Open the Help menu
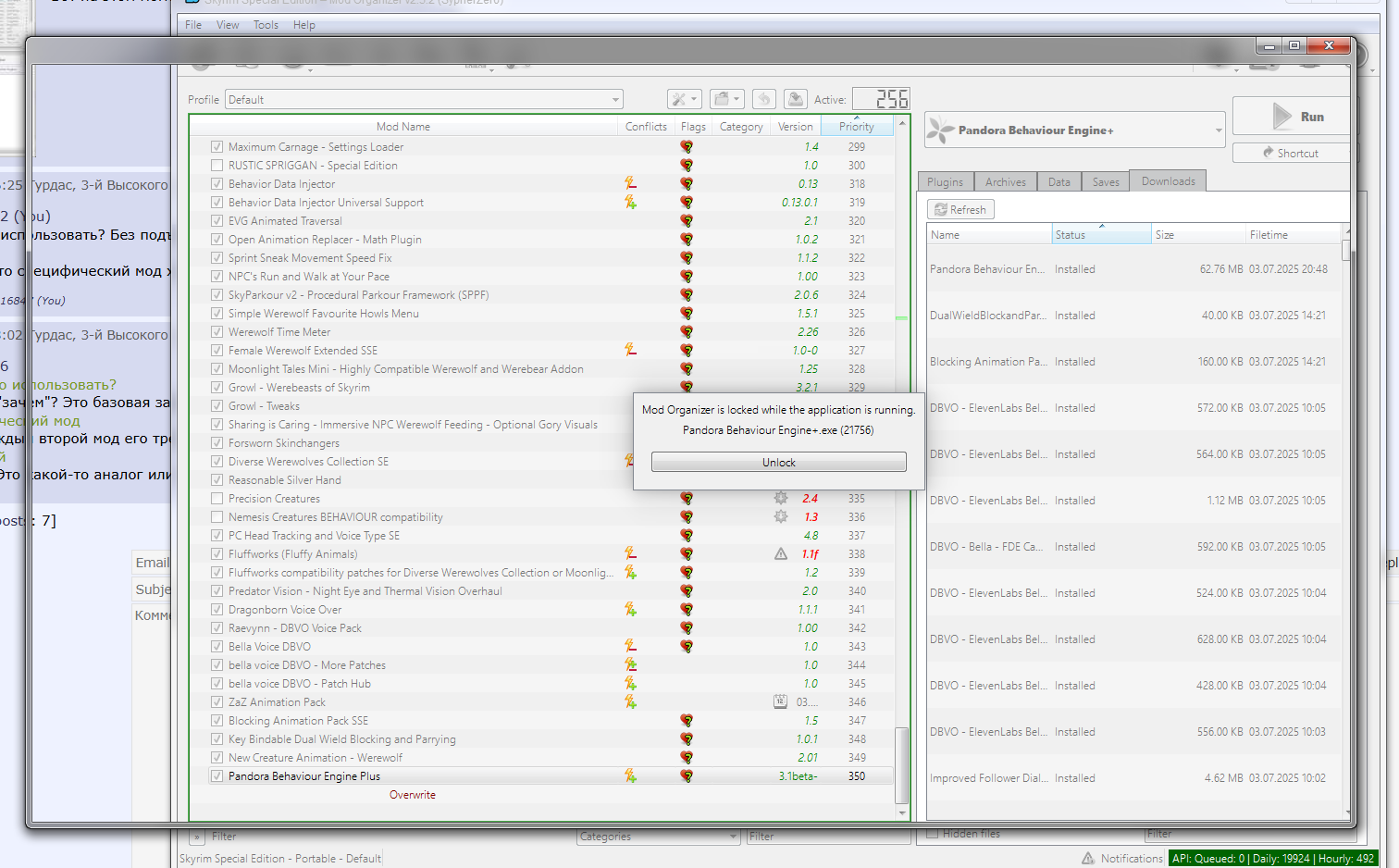 tap(304, 25)
